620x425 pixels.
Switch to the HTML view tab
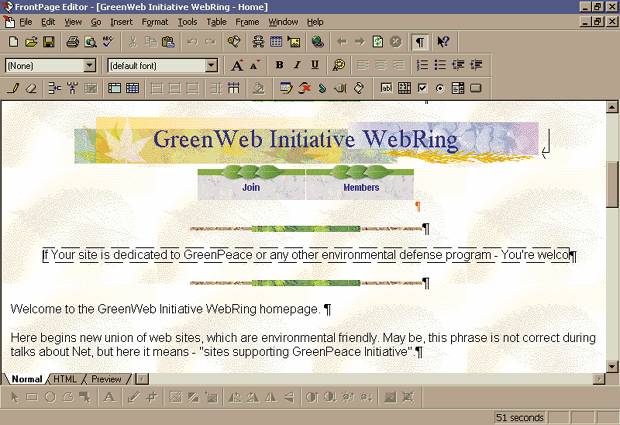click(65, 379)
